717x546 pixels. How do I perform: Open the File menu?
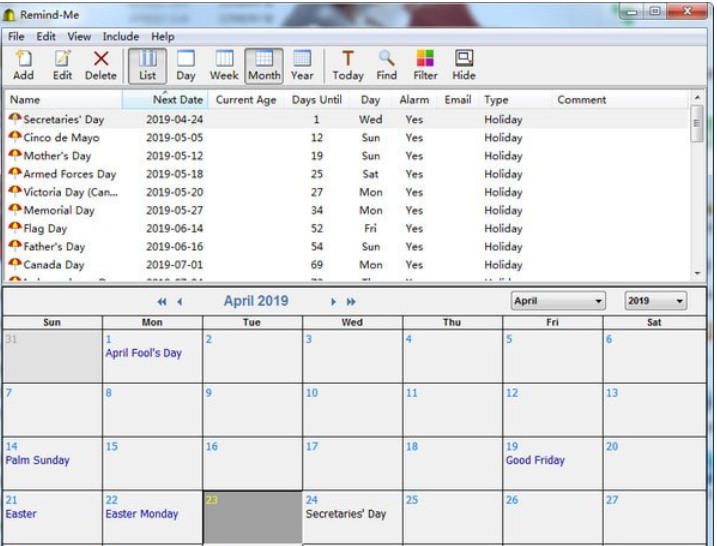coord(17,36)
